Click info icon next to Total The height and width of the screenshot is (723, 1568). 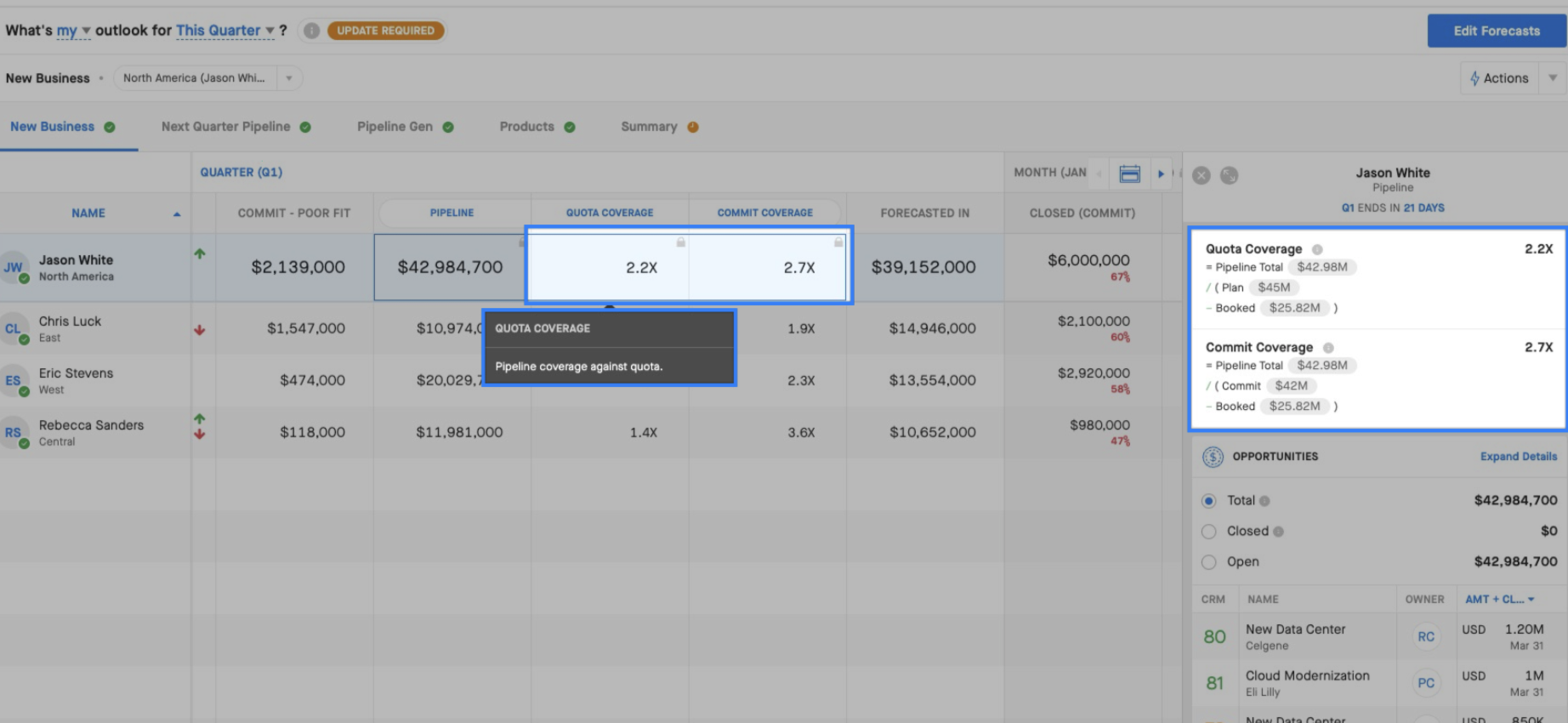[1264, 501]
